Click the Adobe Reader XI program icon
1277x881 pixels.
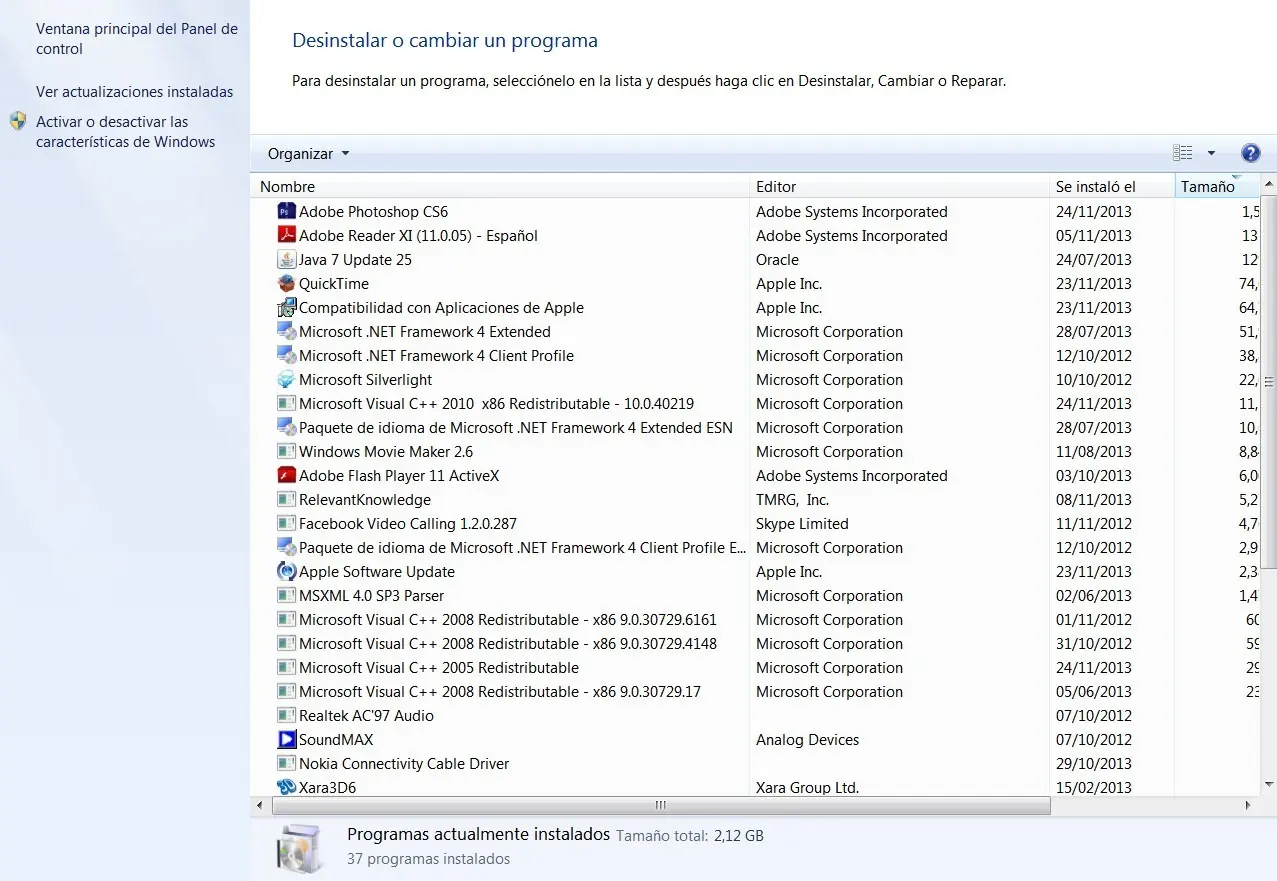287,236
